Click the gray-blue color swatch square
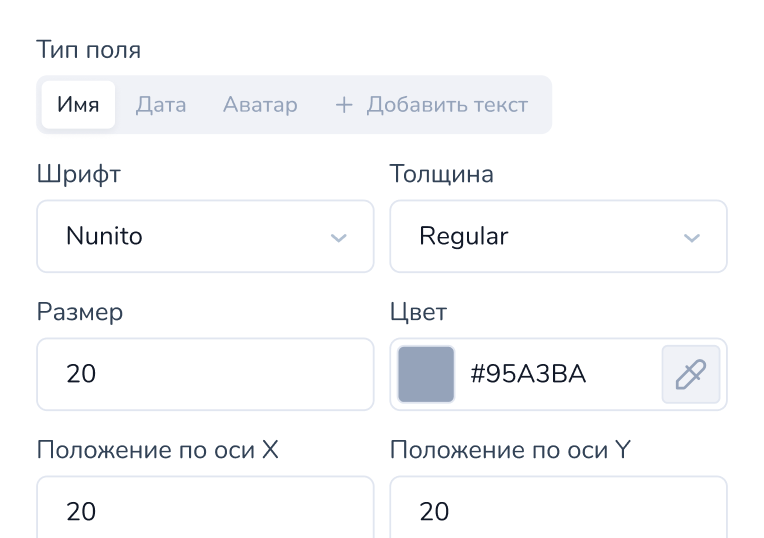This screenshot has width=764, height=538. coord(426,374)
